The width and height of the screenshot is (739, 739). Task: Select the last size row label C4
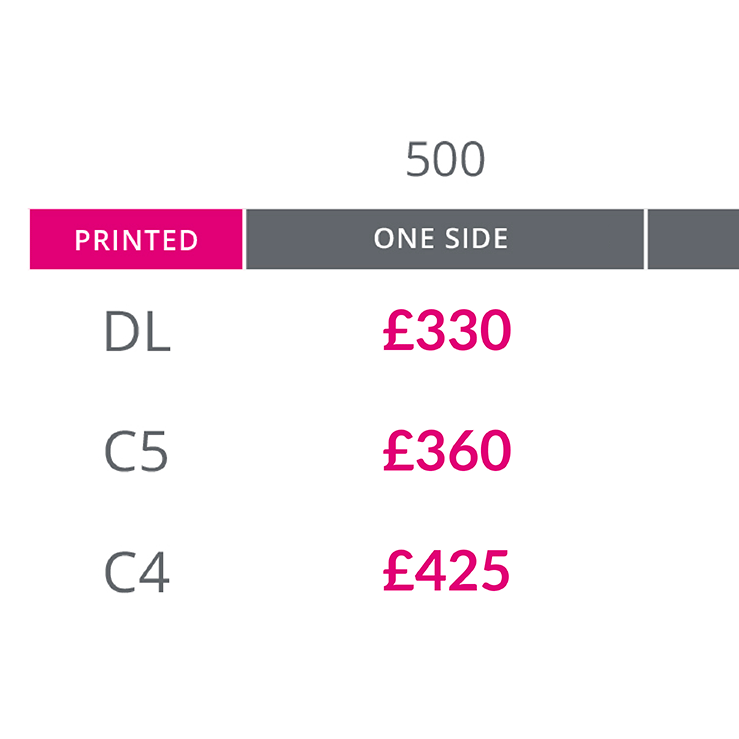tap(137, 572)
